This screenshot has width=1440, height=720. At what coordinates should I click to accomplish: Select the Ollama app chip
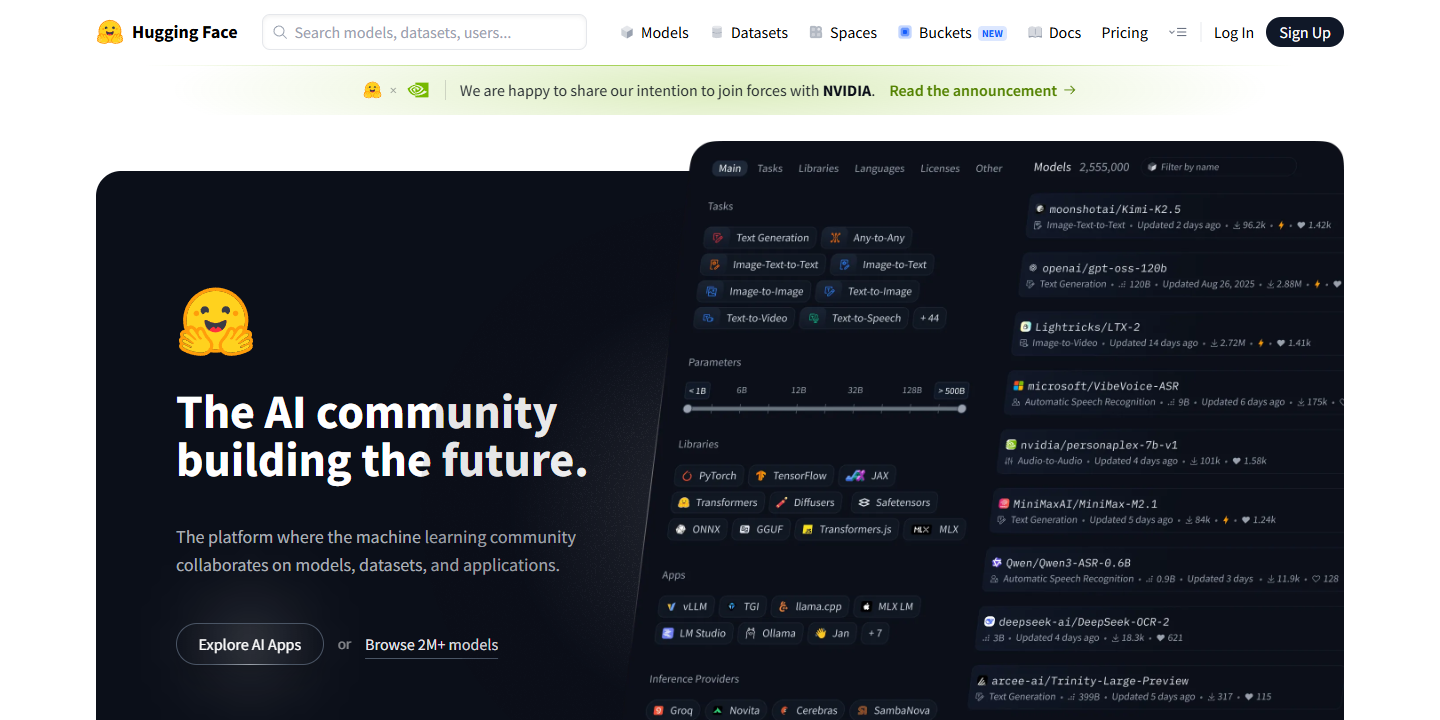tap(769, 633)
